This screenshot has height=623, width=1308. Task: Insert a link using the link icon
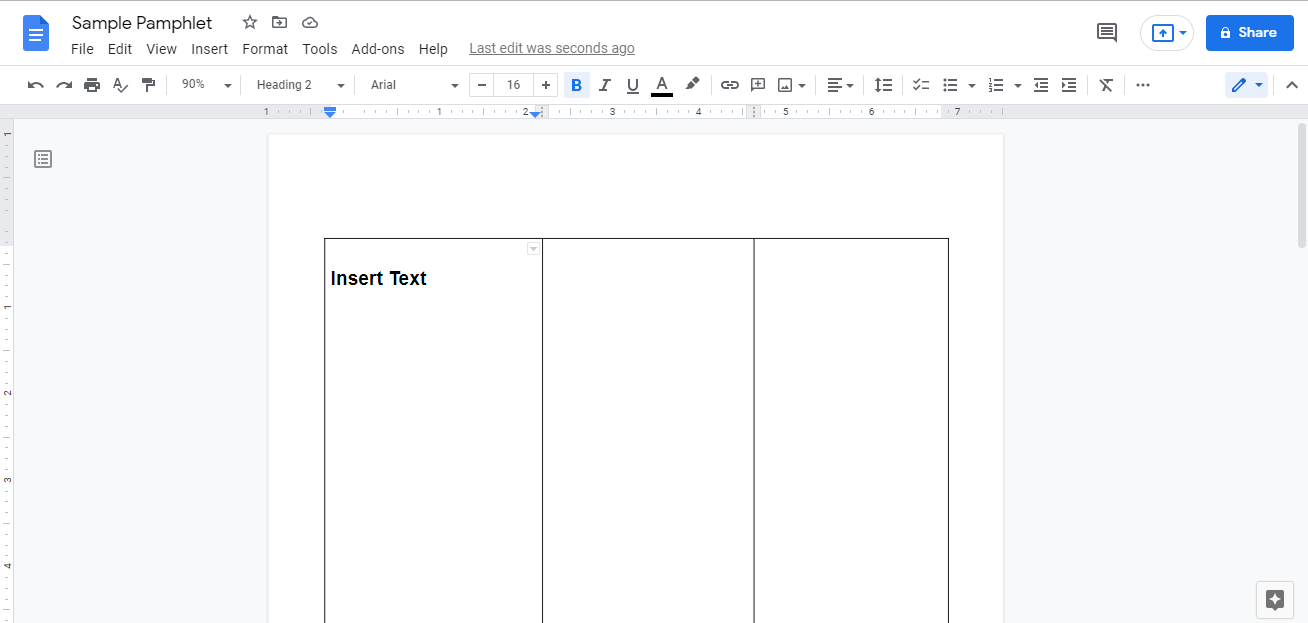729,85
